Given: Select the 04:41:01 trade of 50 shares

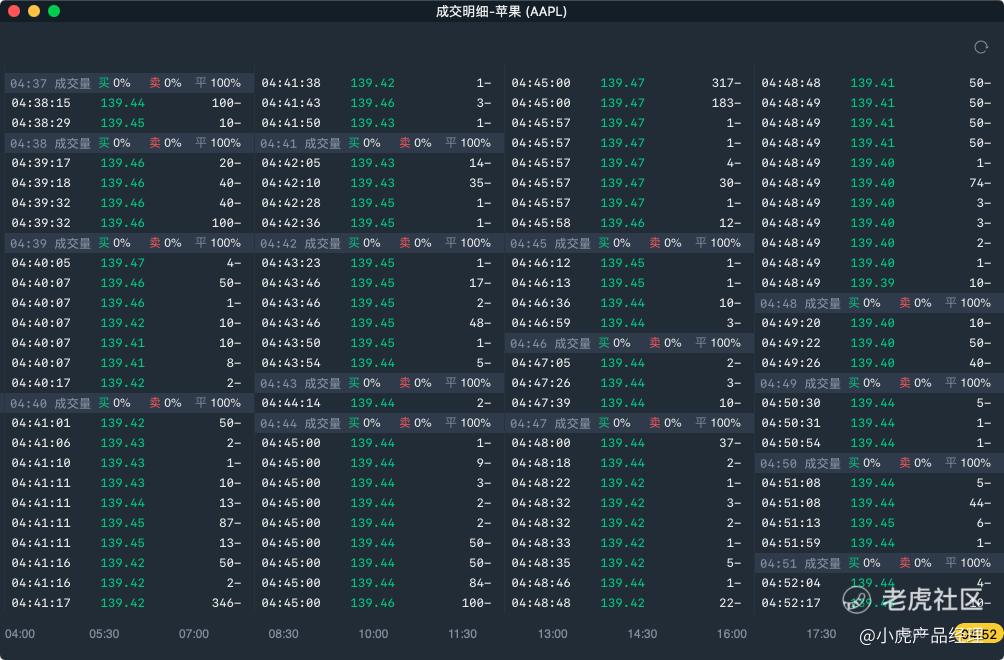Looking at the screenshot, I should [x=129, y=423].
